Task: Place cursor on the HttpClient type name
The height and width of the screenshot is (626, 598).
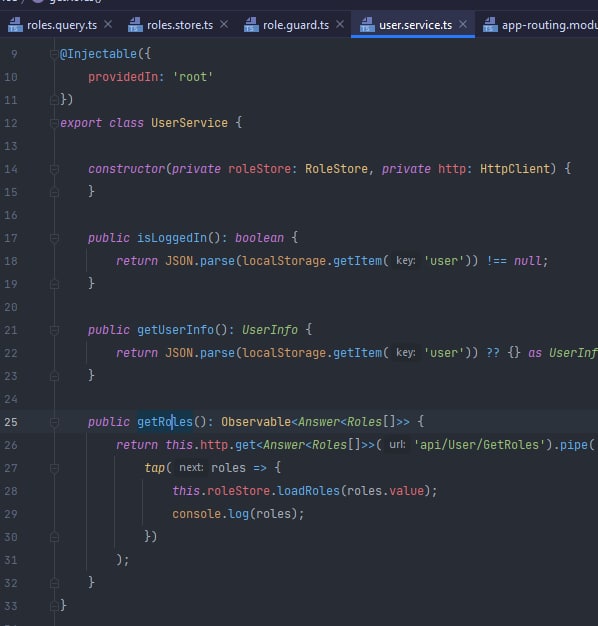Action: [515, 169]
